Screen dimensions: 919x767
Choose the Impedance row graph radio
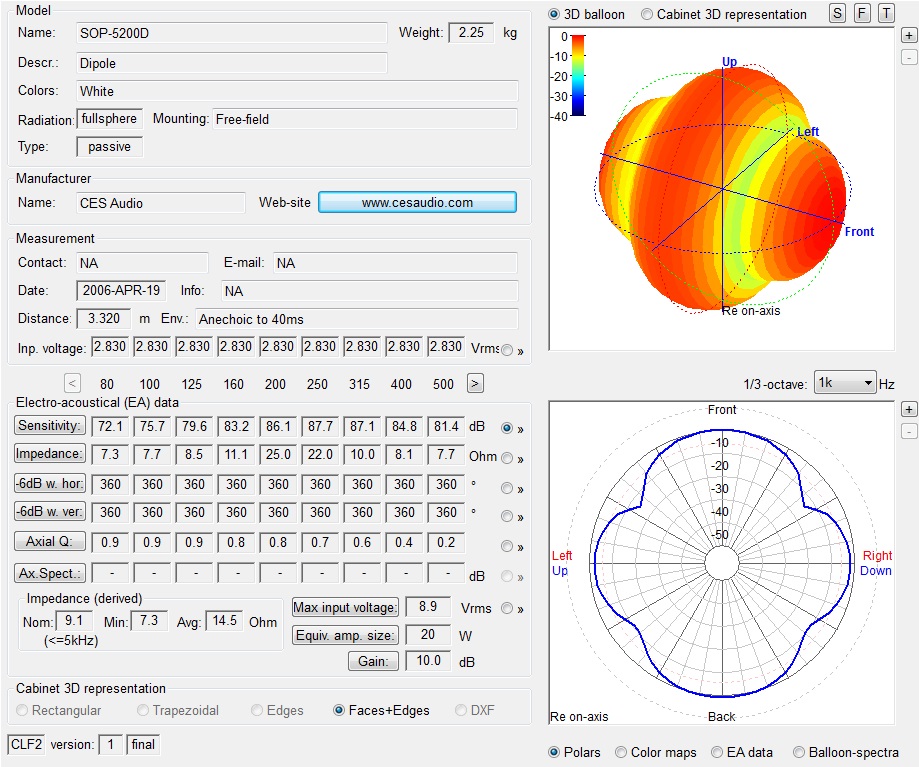506,459
